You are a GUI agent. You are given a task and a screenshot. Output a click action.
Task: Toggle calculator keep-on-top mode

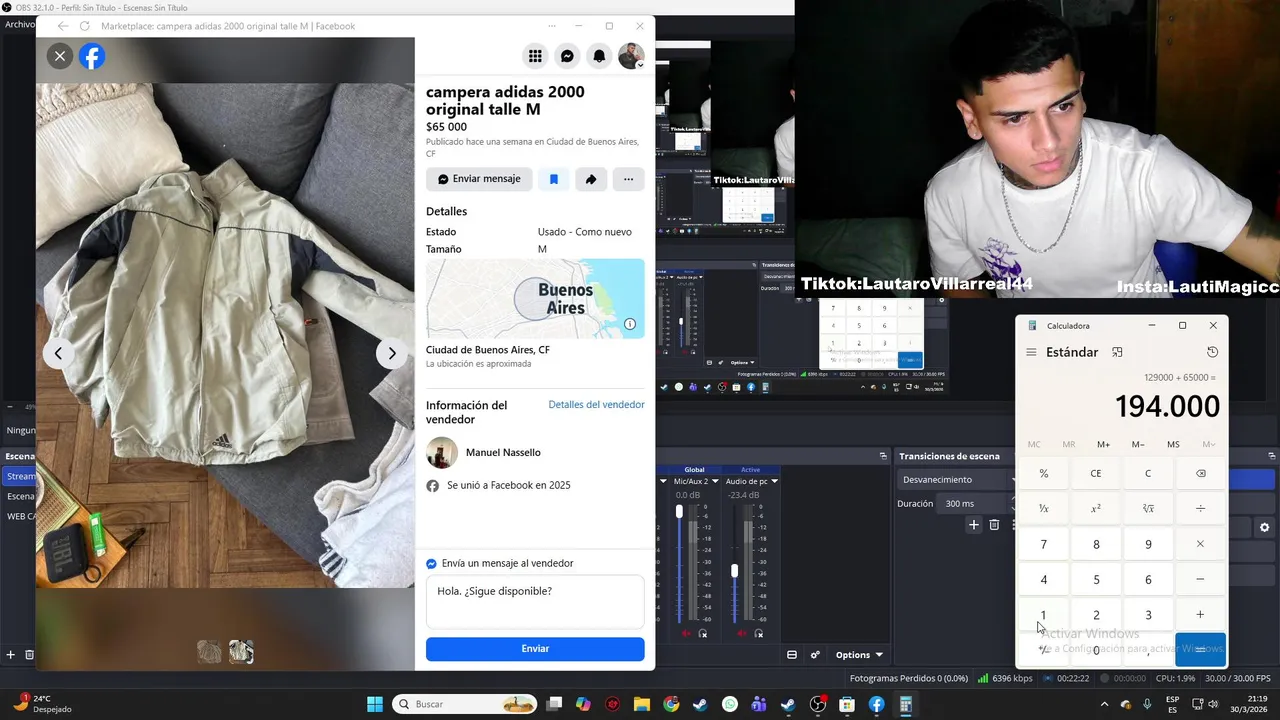click(x=1117, y=352)
